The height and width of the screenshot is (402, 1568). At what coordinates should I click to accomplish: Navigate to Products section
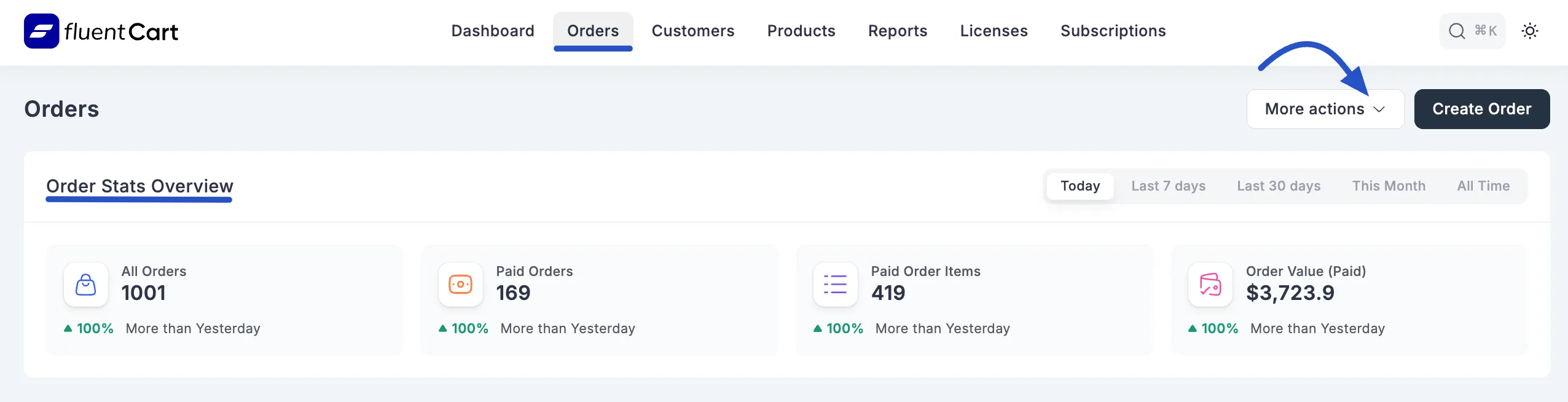[x=801, y=31]
